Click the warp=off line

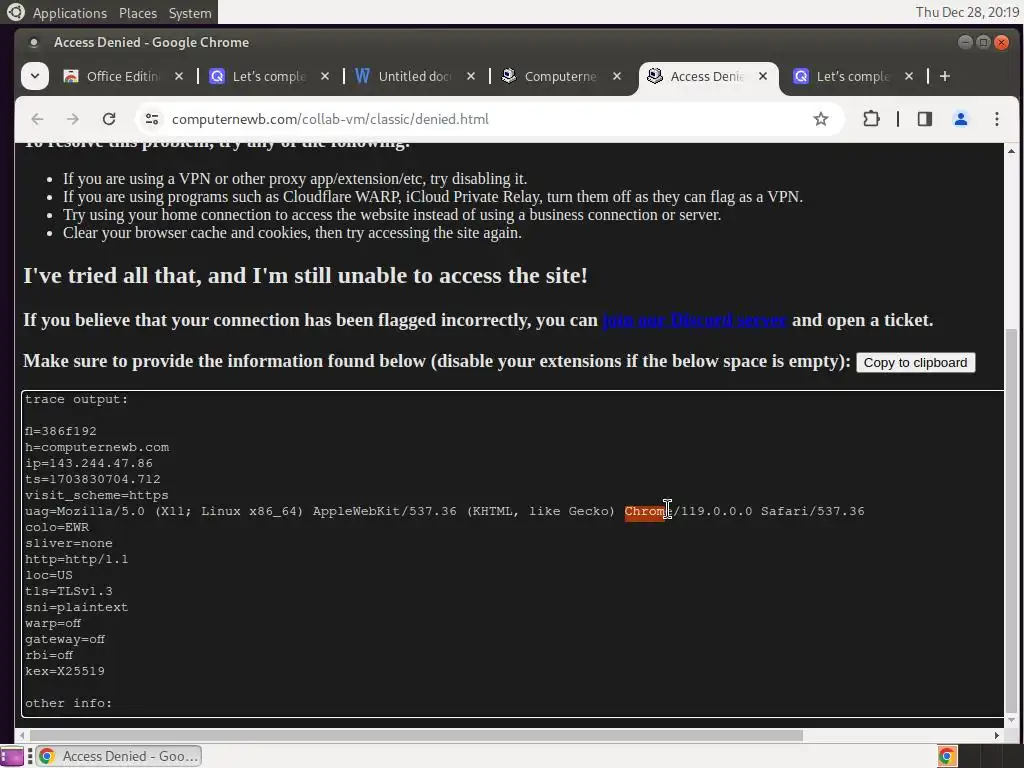tap(53, 623)
